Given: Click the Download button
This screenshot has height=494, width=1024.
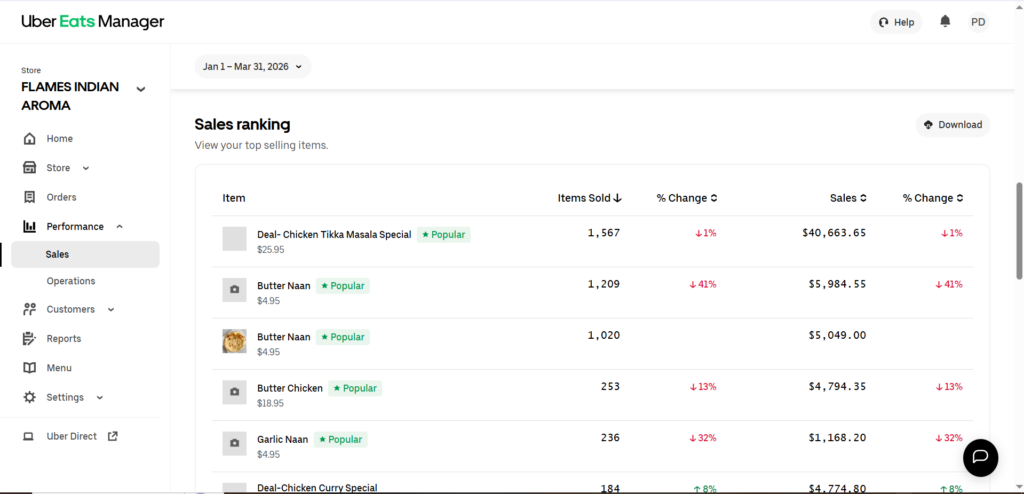Looking at the screenshot, I should [953, 125].
